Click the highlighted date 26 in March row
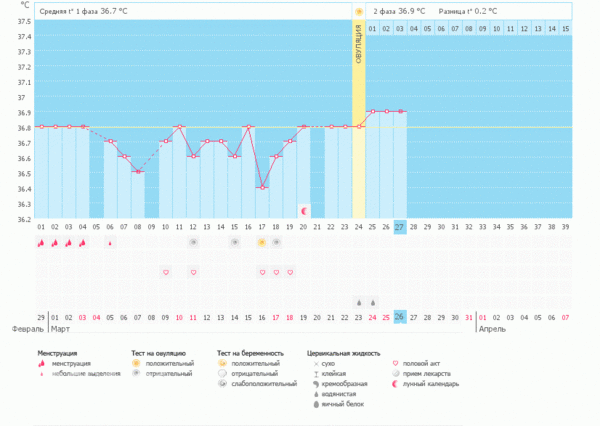600x426 pixels. pyautogui.click(x=399, y=317)
